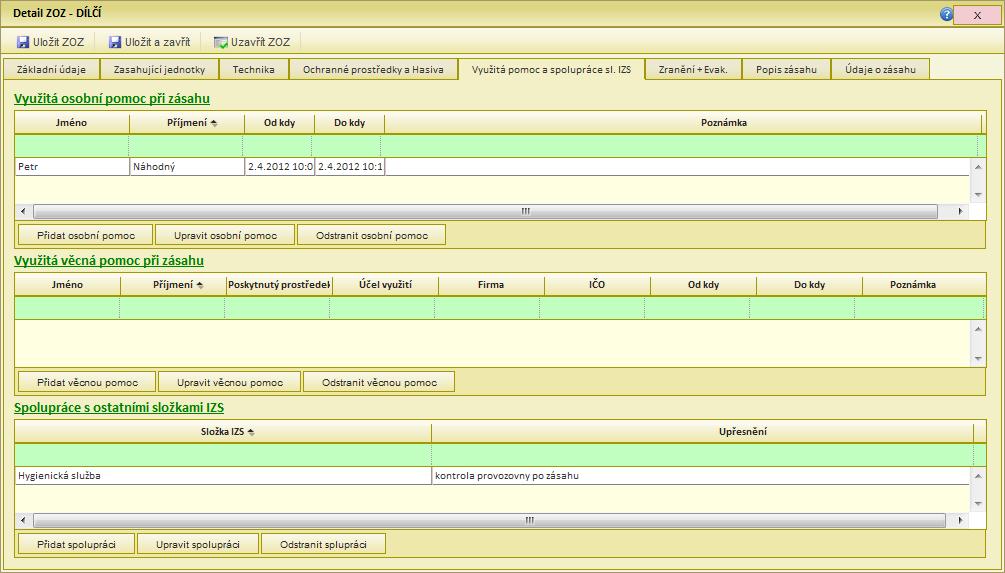Select kontrola provozovny po zásahu cell
Viewport: 1005px width, 573px height.
tap(701, 476)
